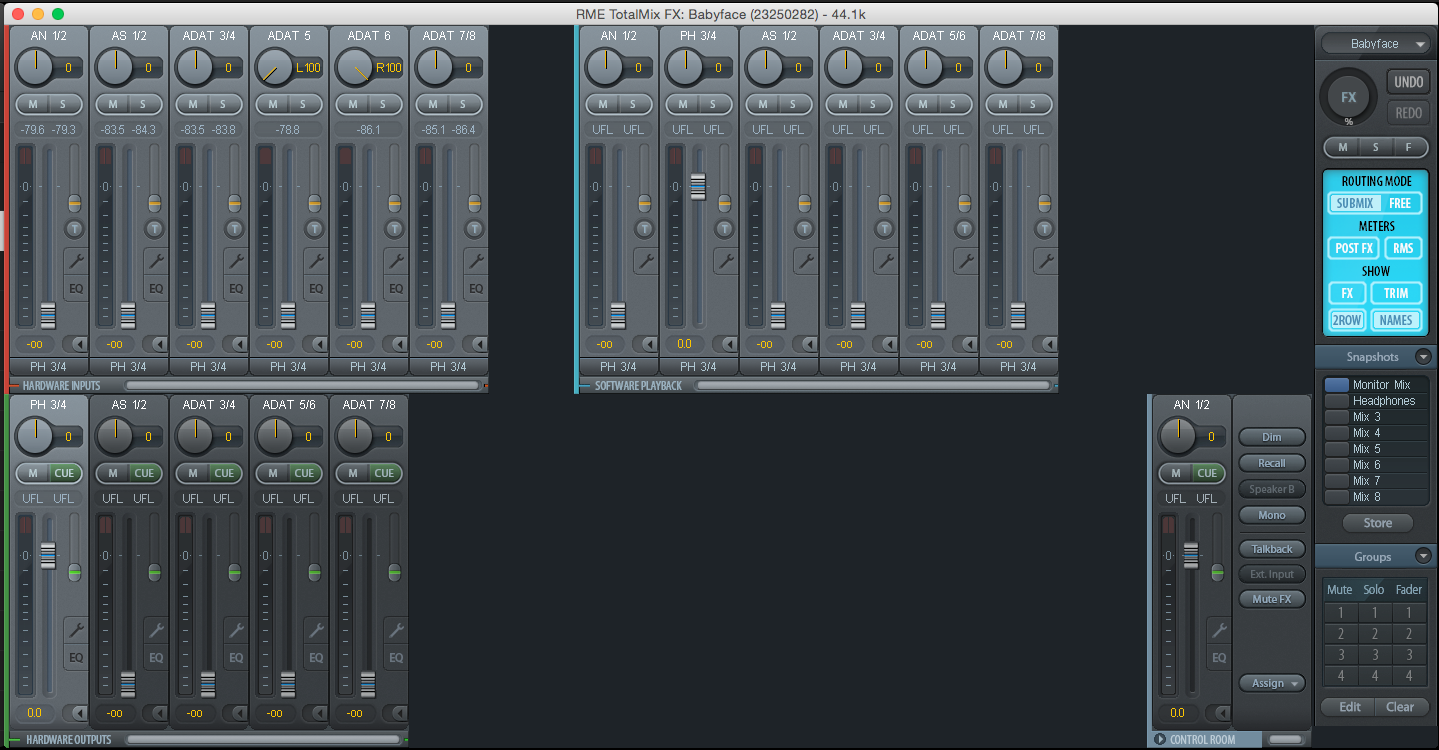
Task: Open settings wrench on Hardware Outputs ADAT 7/8
Action: 396,630
